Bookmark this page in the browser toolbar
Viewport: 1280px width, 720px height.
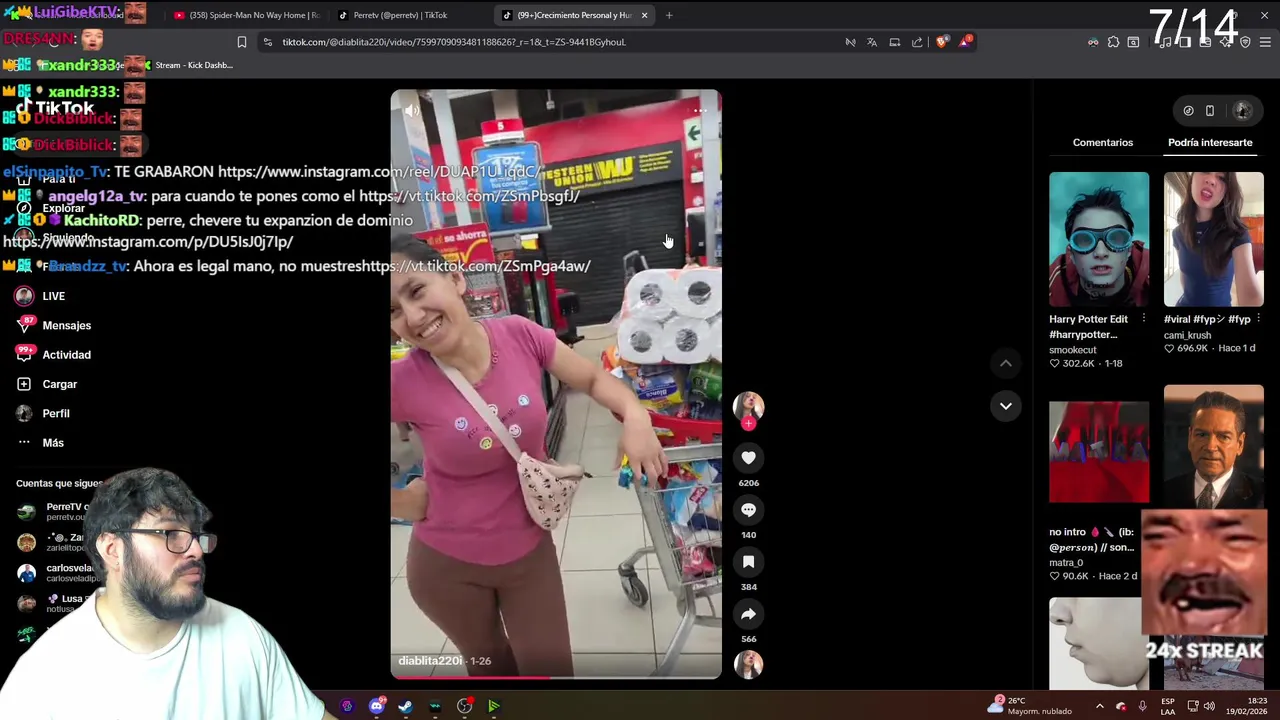point(241,42)
